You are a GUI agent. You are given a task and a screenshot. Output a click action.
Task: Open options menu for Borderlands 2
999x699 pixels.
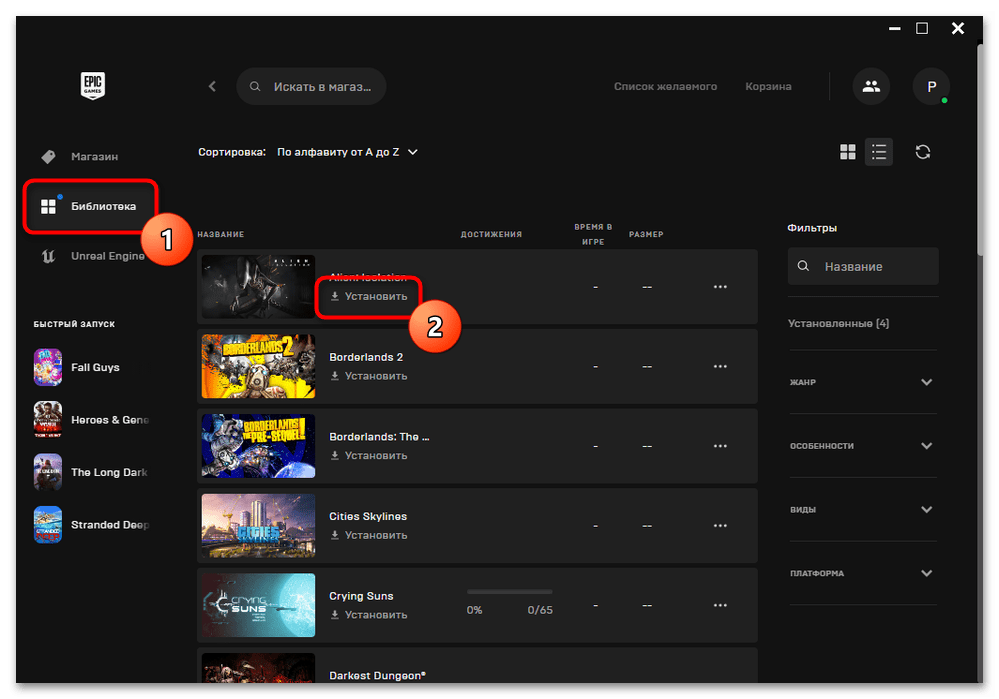click(x=720, y=367)
